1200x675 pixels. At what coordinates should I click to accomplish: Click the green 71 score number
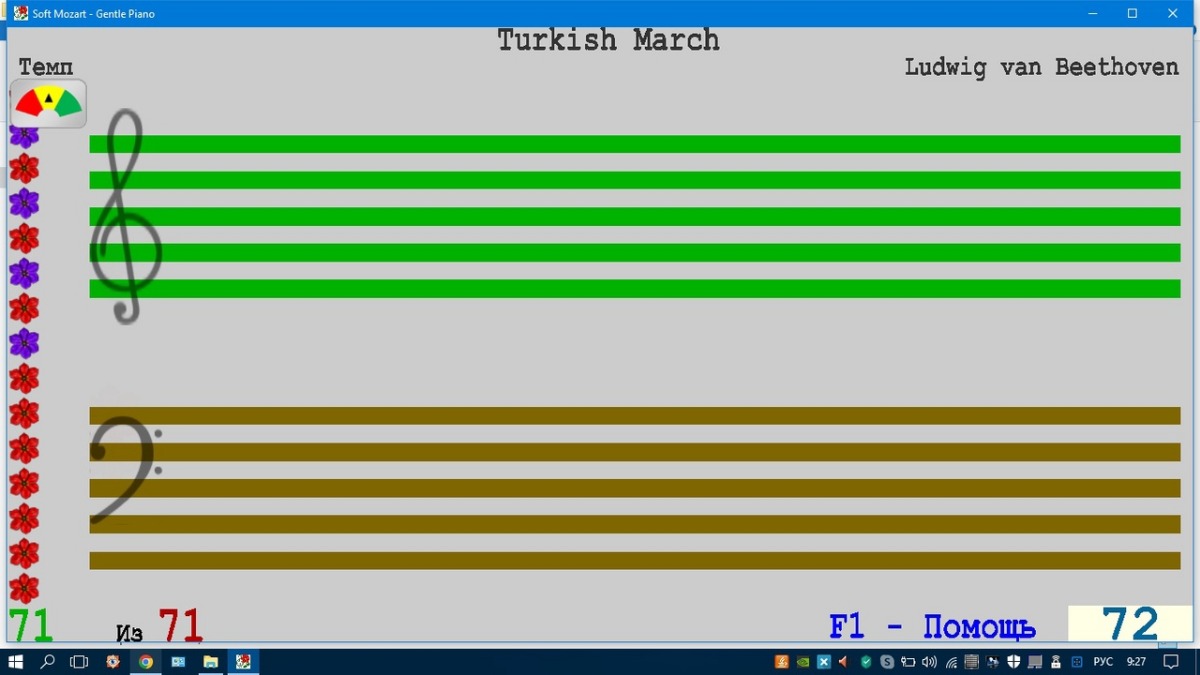point(30,626)
